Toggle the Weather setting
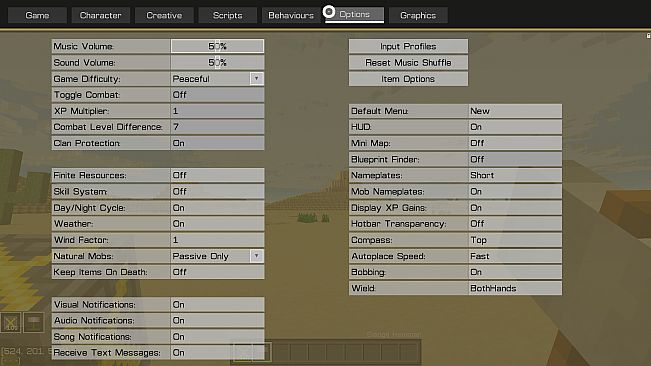The width and height of the screenshot is (651, 366). pyautogui.click(x=217, y=224)
